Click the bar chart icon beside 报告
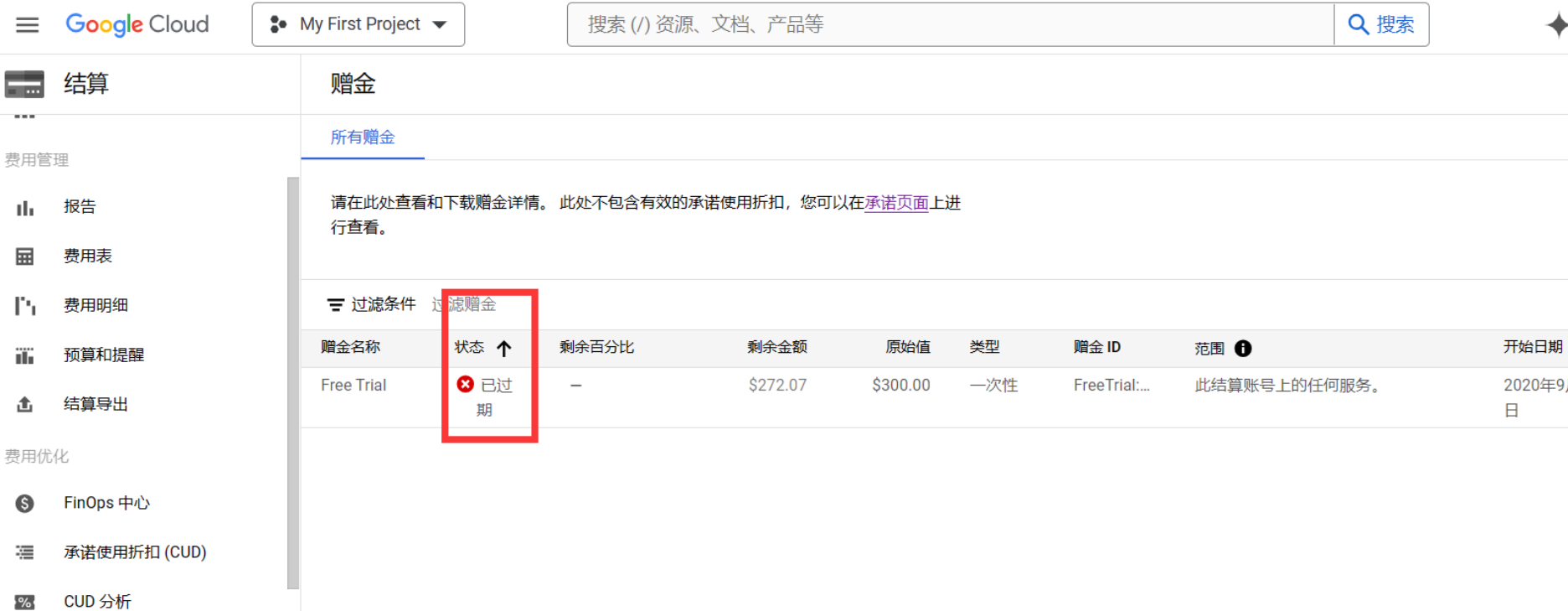 point(25,208)
